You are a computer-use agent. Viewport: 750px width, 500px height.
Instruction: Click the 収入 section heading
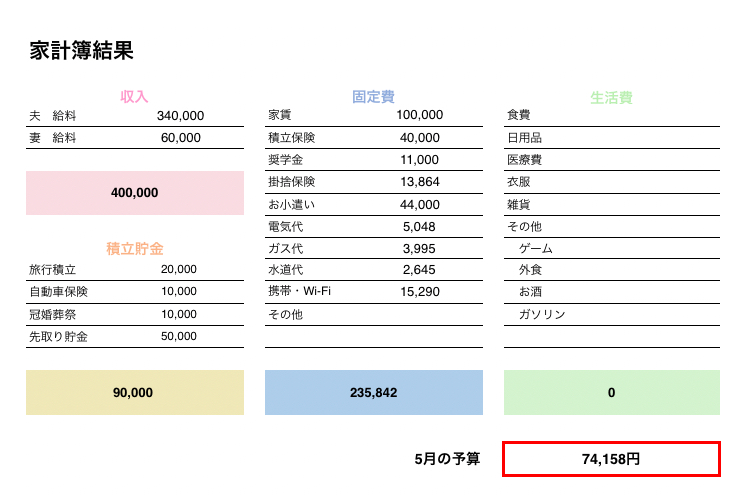click(134, 97)
